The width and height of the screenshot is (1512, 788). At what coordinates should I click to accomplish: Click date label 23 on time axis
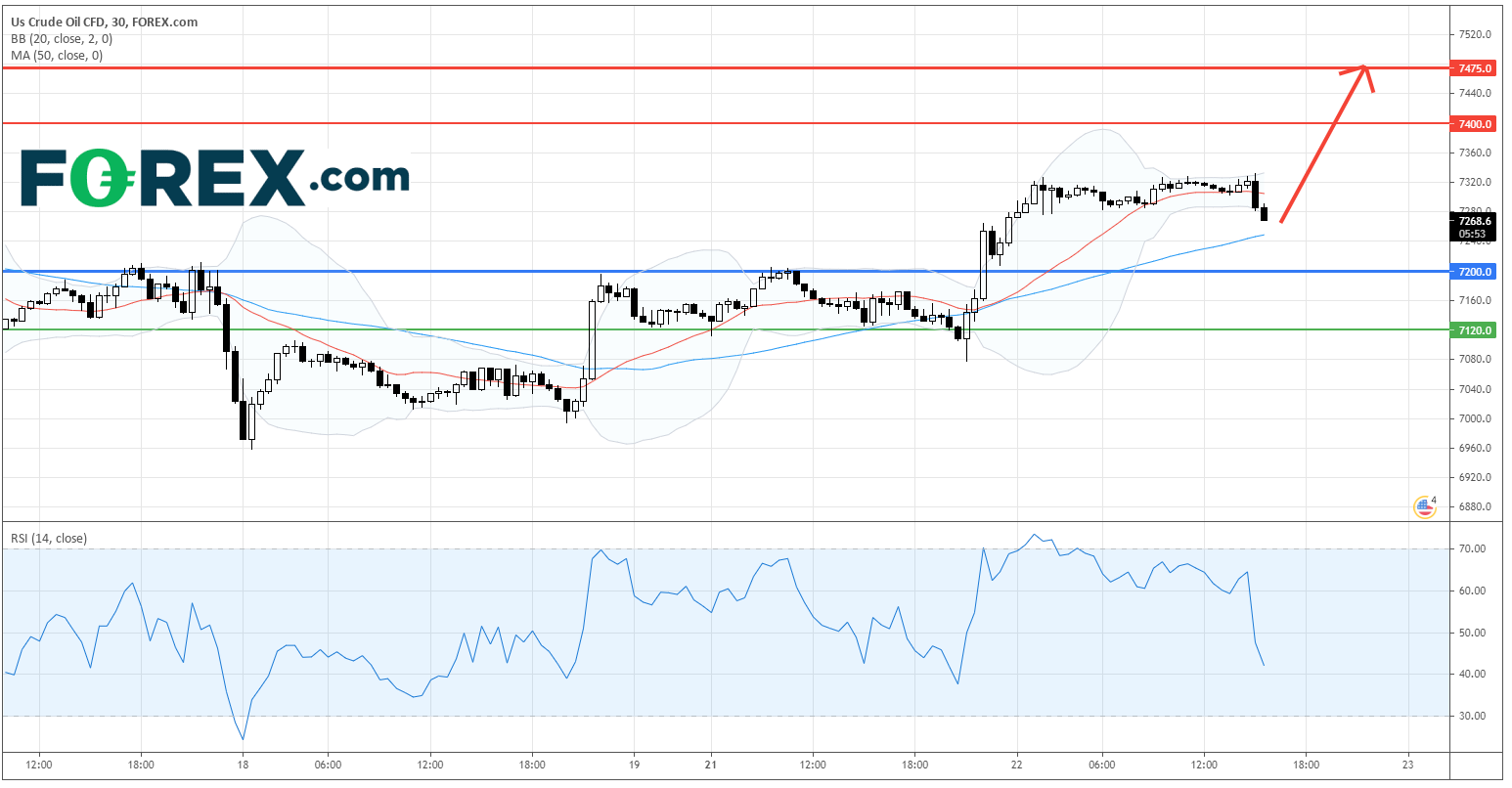1407,766
